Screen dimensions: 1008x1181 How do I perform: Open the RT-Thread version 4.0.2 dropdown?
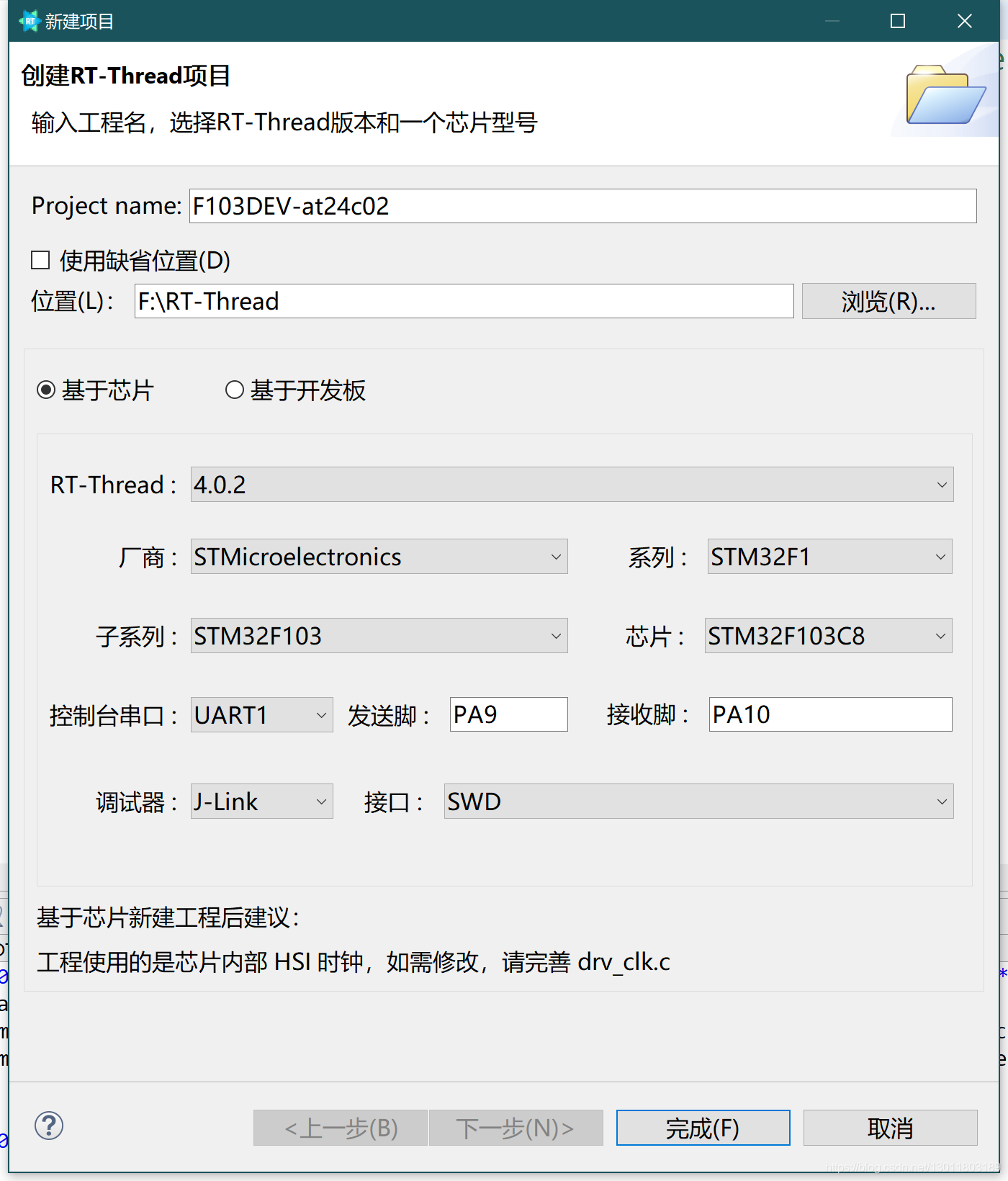[572, 485]
